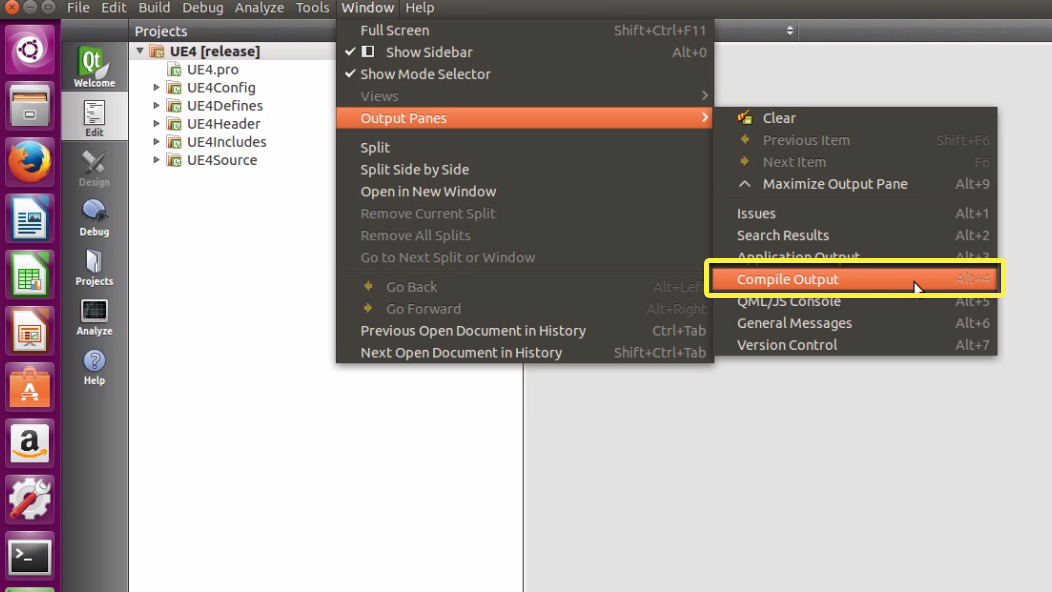The image size is (1052, 592).
Task: Expand the UE4Defines tree node
Action: point(156,105)
